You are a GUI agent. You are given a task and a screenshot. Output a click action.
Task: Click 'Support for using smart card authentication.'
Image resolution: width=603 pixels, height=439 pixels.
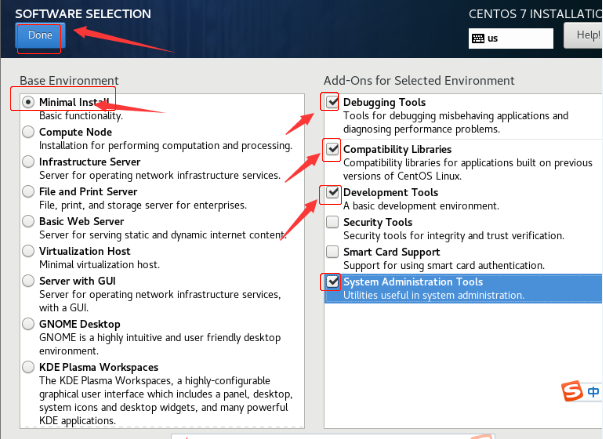(x=444, y=266)
